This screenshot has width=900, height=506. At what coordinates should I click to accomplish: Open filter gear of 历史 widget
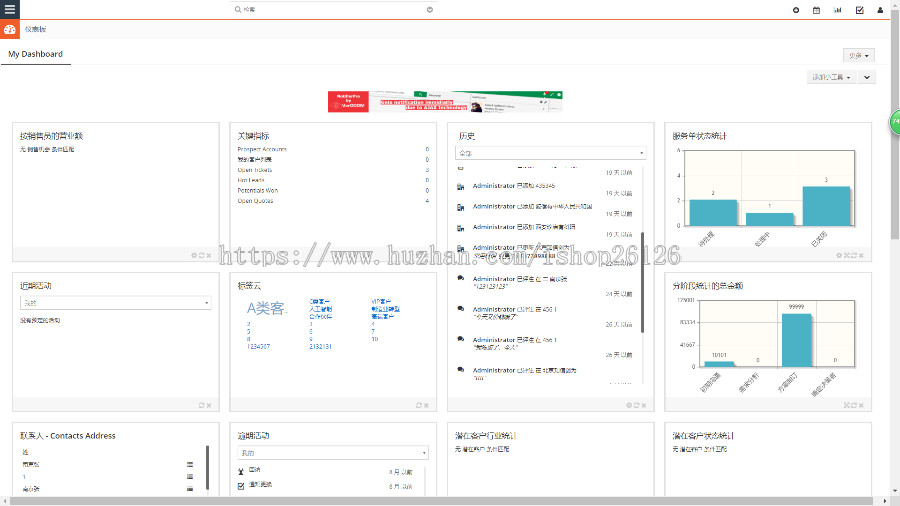tap(629, 405)
